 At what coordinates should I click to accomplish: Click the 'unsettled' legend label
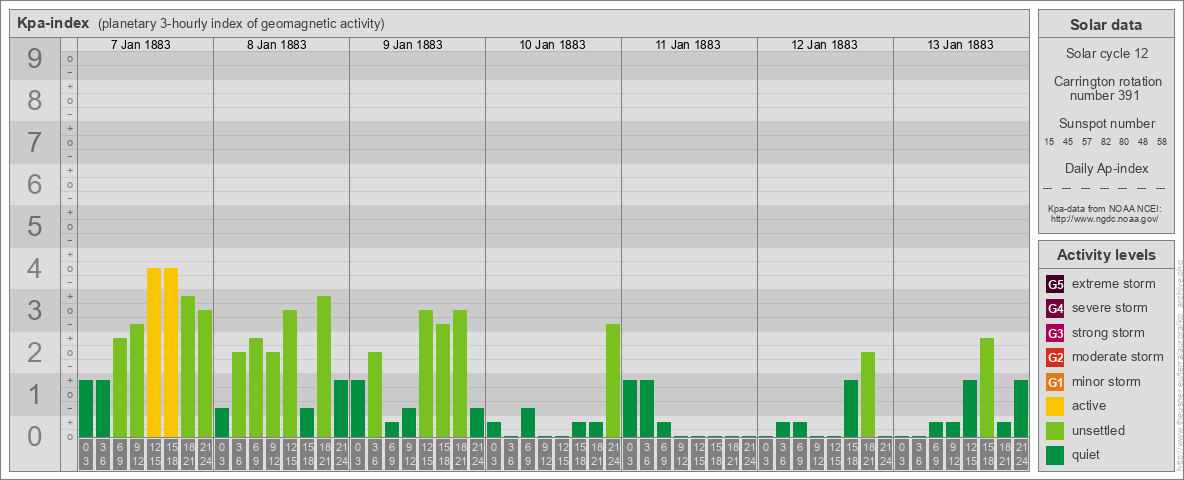[x=1099, y=430]
